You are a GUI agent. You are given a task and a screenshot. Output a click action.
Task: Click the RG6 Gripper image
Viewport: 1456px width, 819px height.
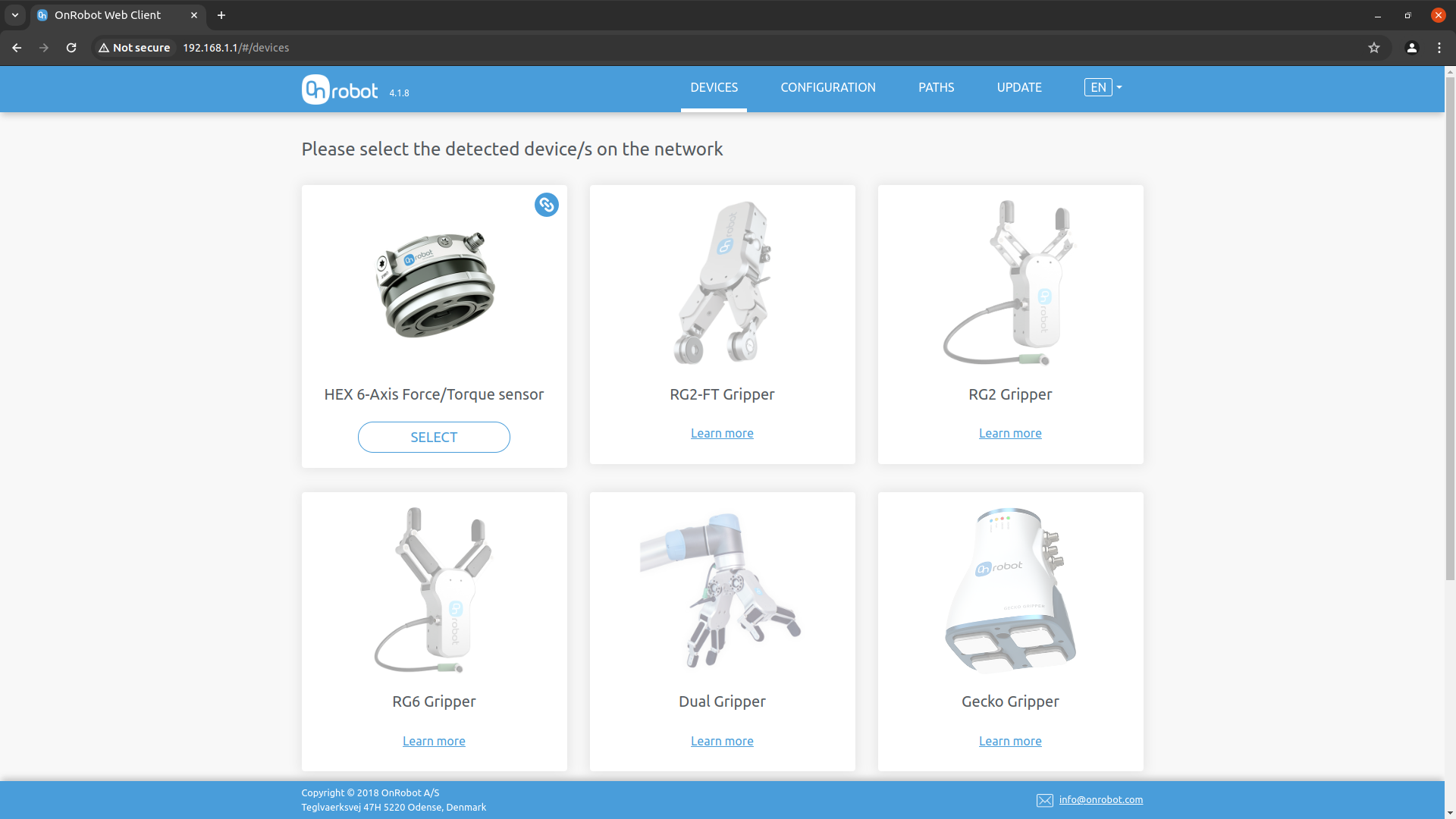[x=434, y=590]
